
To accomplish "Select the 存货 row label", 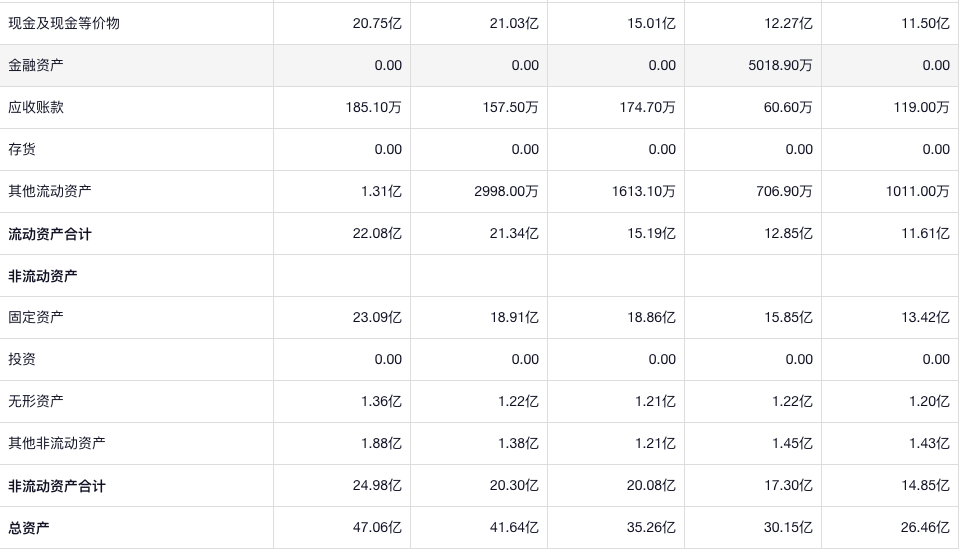I will pyautogui.click(x=22, y=149).
